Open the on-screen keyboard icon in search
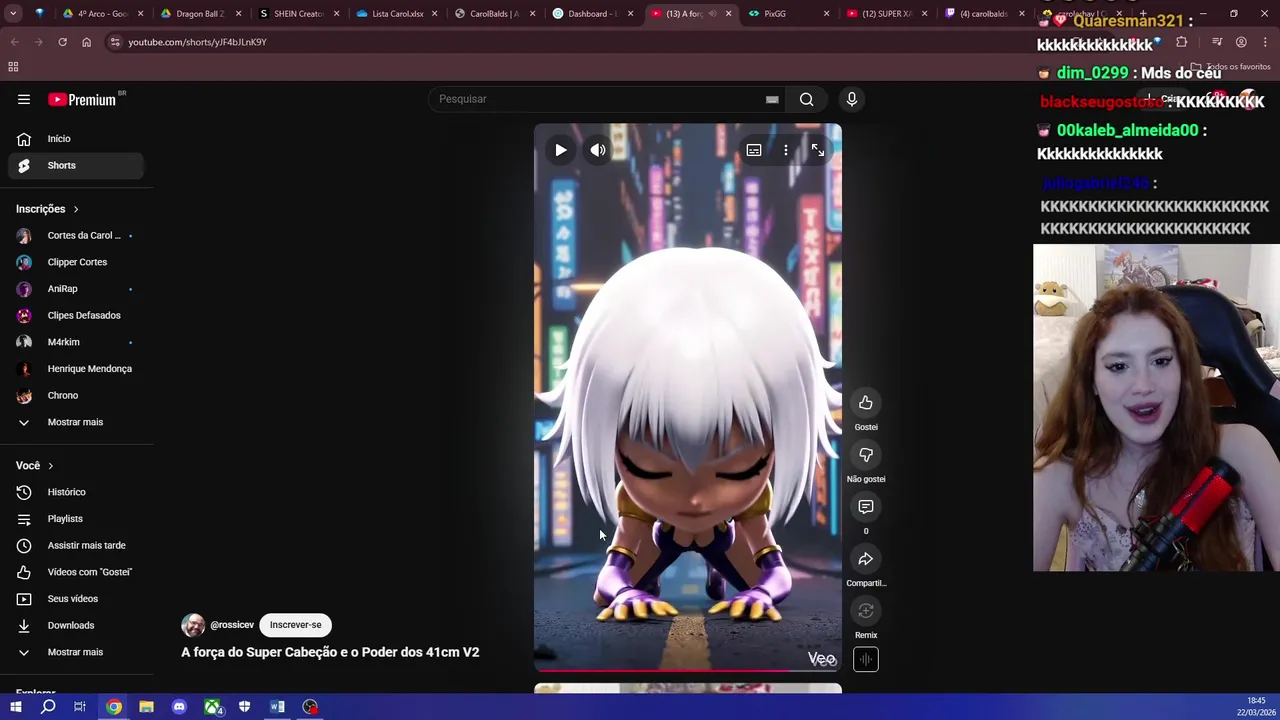This screenshot has width=1280, height=720. tap(772, 99)
